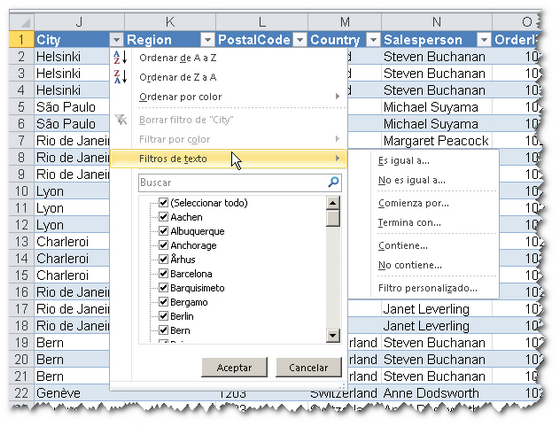Click the filter menu resize grip
The width and height of the screenshot is (560, 427).
point(342,386)
